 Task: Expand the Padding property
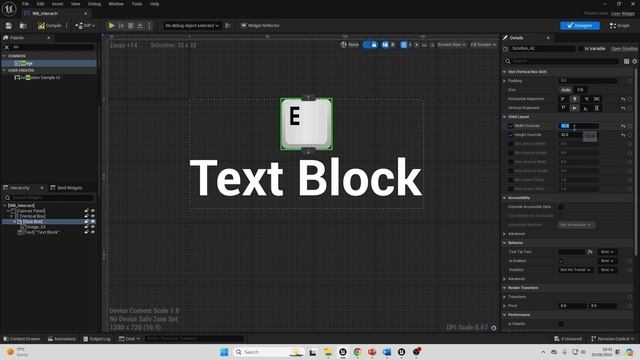point(504,81)
